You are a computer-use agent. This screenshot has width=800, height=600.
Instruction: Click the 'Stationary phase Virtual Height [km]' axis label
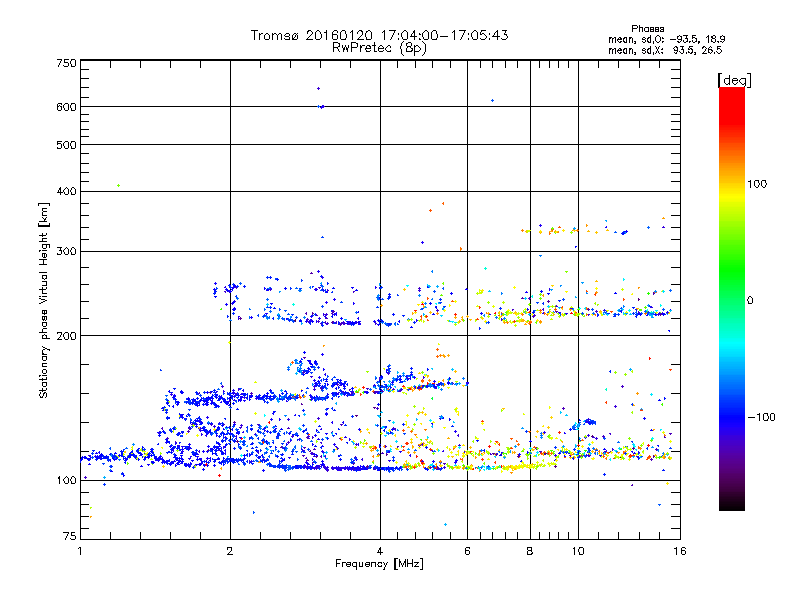tap(44, 300)
